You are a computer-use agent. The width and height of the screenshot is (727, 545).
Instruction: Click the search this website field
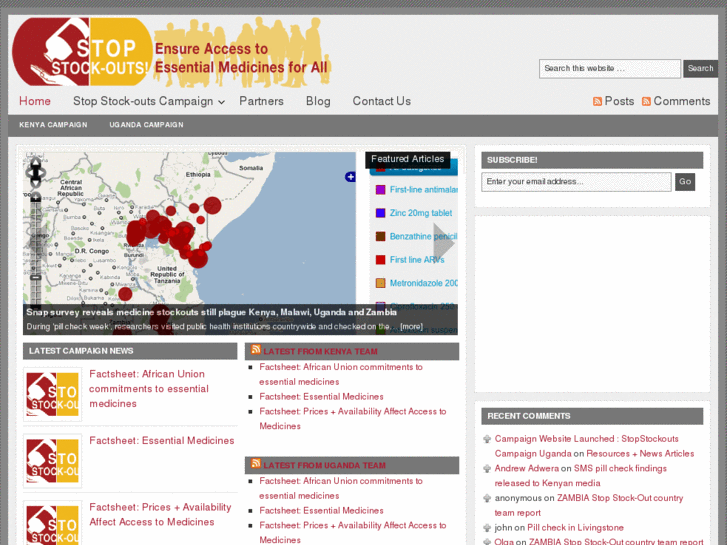pos(609,69)
